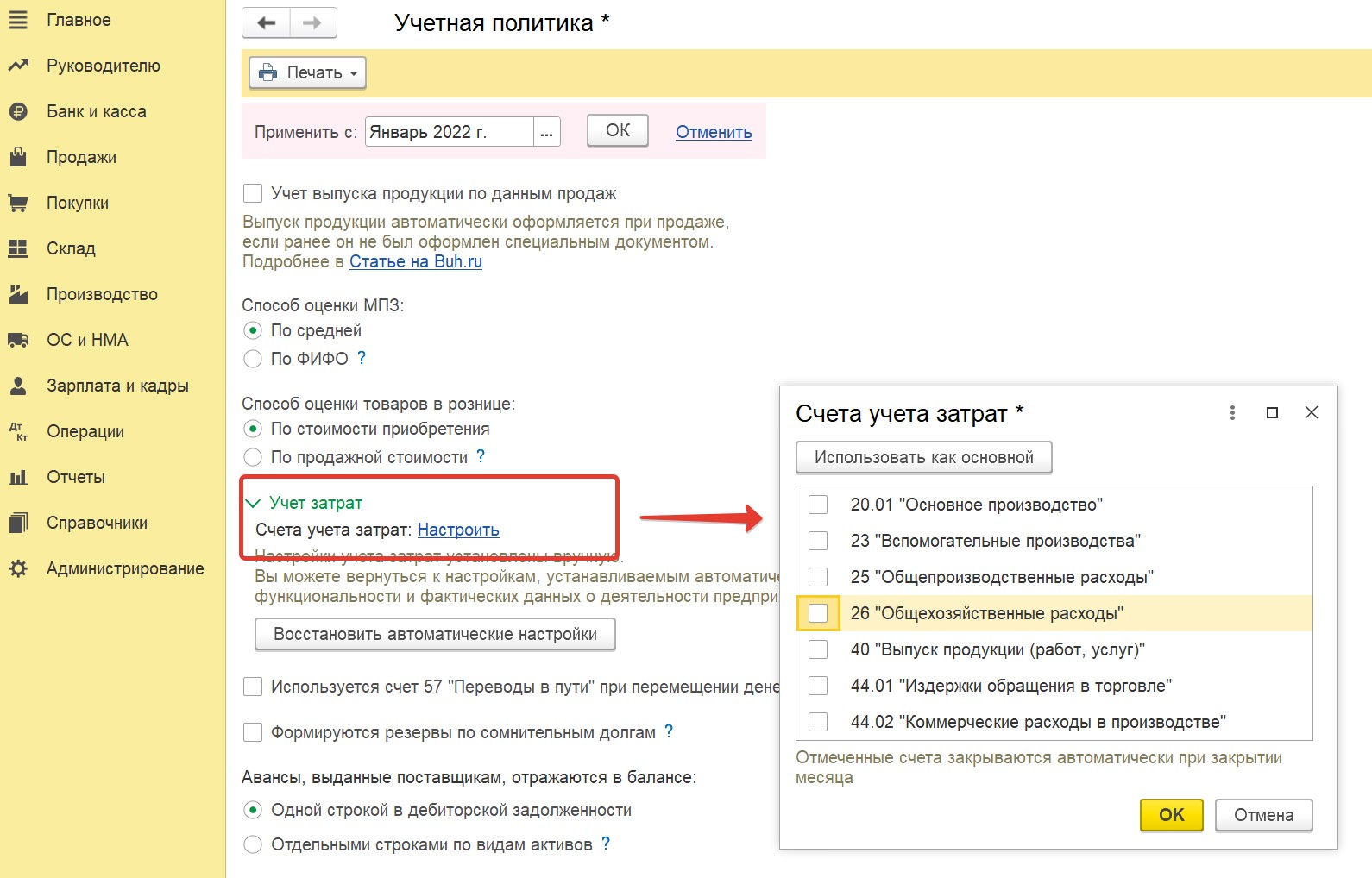
Task: Click the Справочники books icon
Action: coord(18,523)
